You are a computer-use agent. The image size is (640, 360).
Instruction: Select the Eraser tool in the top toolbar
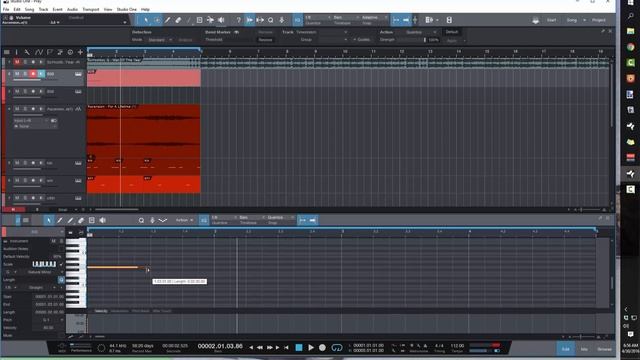tap(178, 20)
